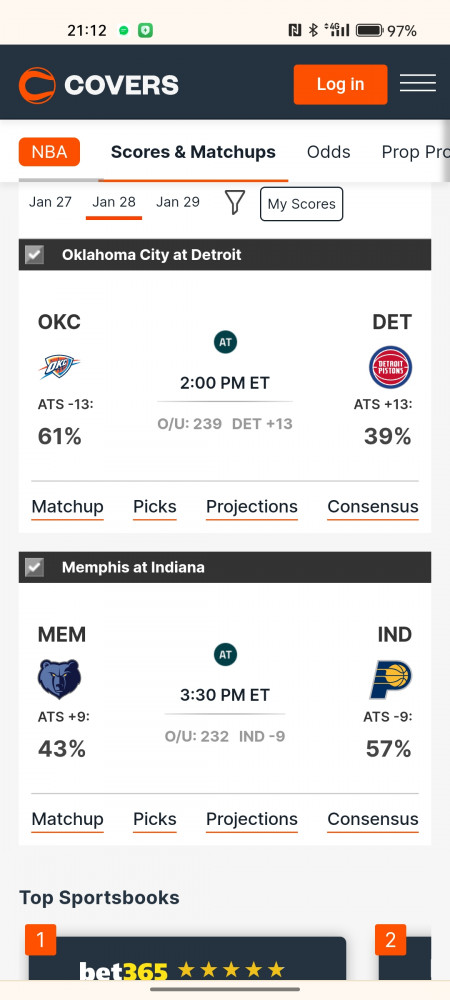Open the hamburger menu icon
450x1000 pixels.
(417, 84)
